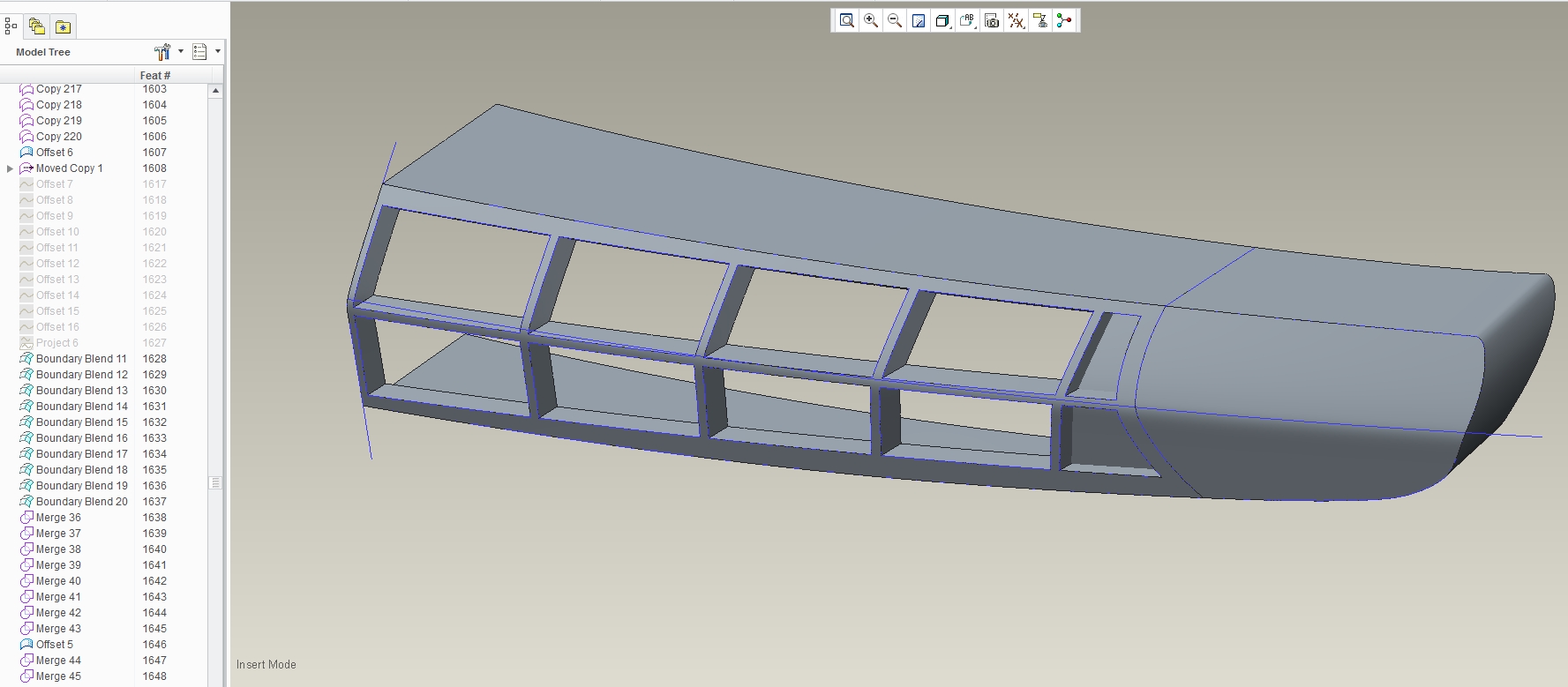Click the Merge 36 feature icon

click(26, 518)
